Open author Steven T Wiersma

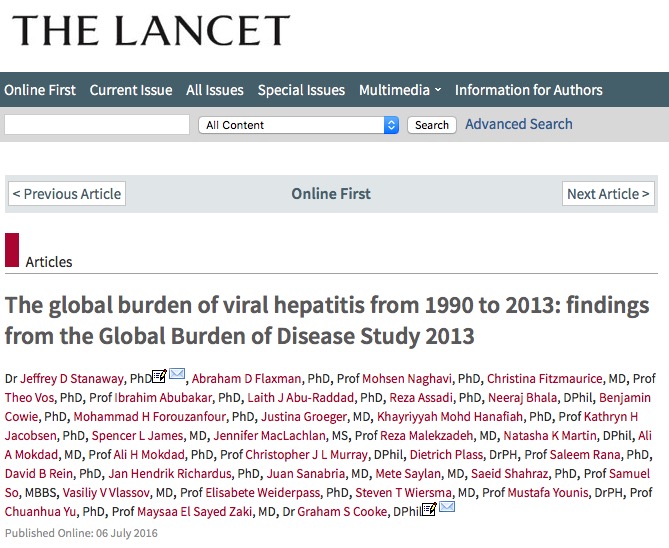pyautogui.click(x=403, y=493)
